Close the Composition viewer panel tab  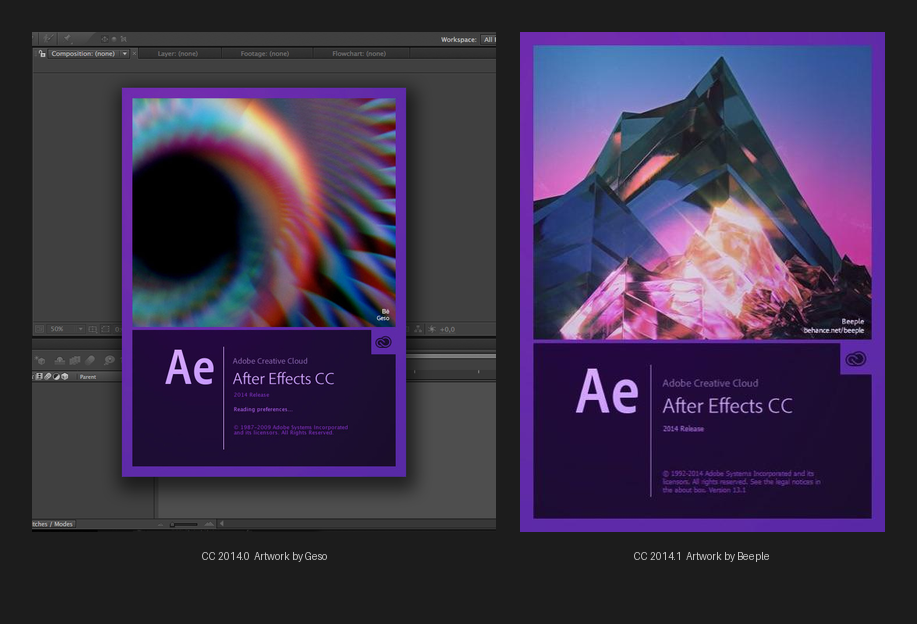(x=135, y=54)
